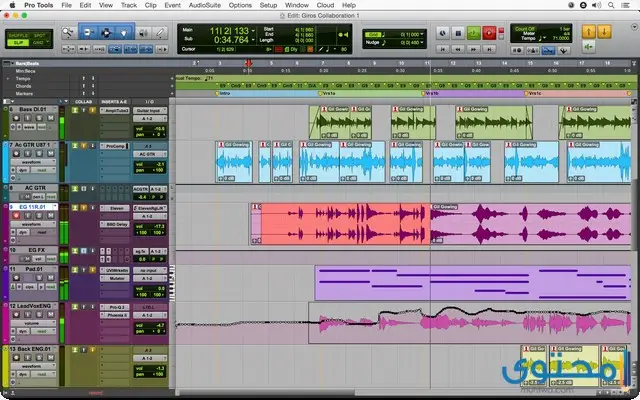640x400 pixels.
Task: Open track view selector 'waveform' on Ac GTR U87 1
Action: coord(33,162)
